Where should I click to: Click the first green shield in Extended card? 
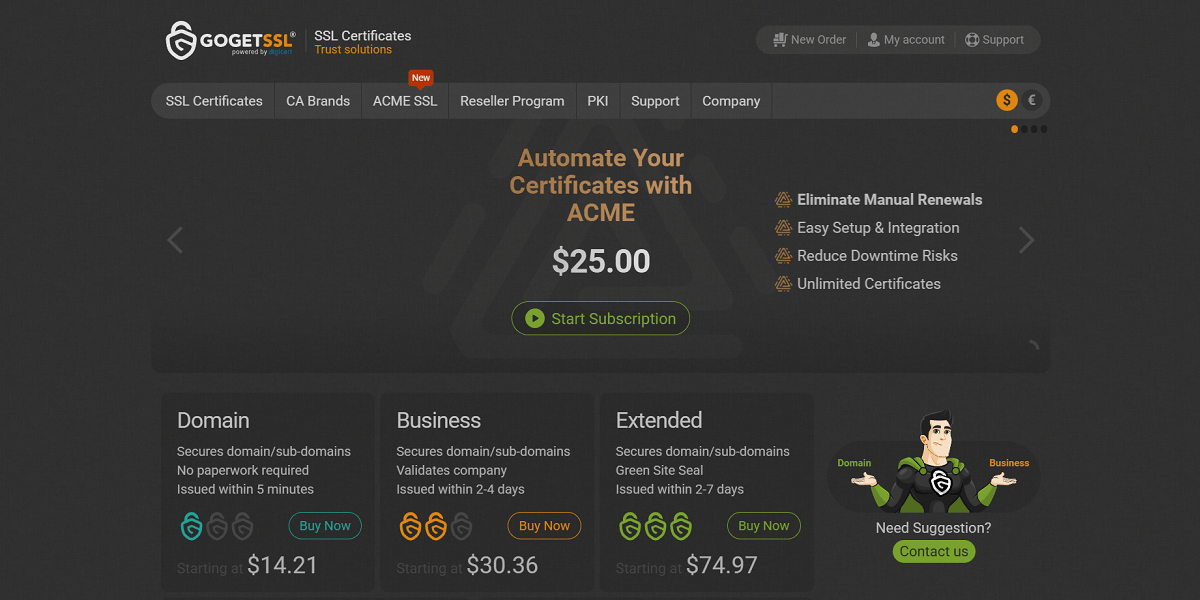pos(629,526)
